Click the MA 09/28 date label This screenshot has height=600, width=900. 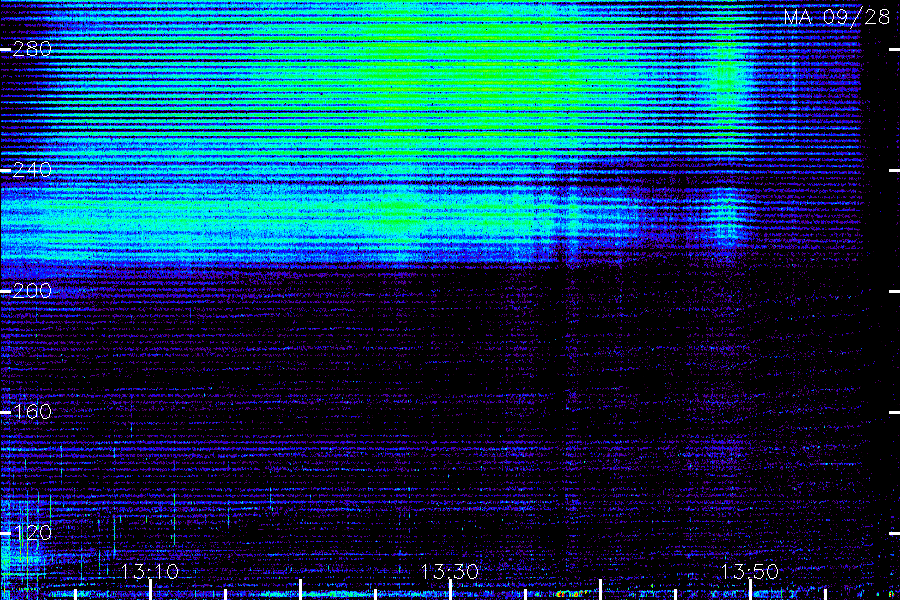[x=837, y=17]
